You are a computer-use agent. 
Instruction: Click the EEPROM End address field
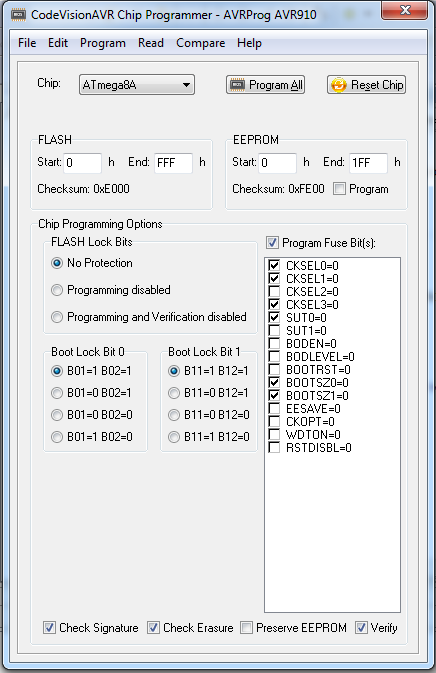368,163
